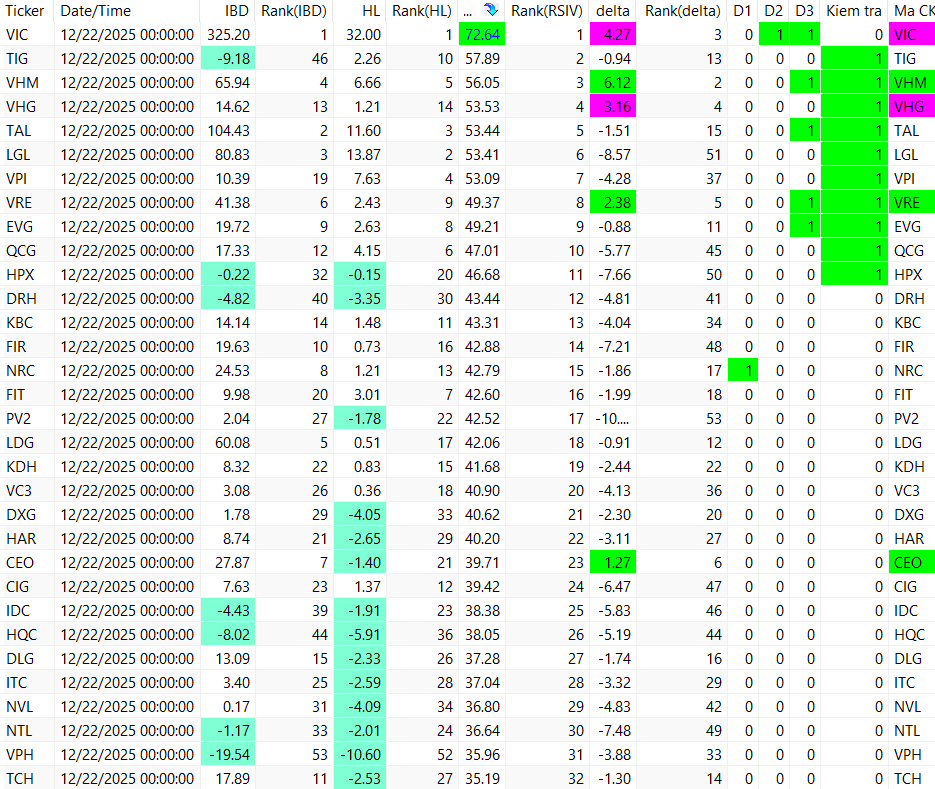
Task: Click the green D2 cell in the VIC row
Action: click(774, 35)
